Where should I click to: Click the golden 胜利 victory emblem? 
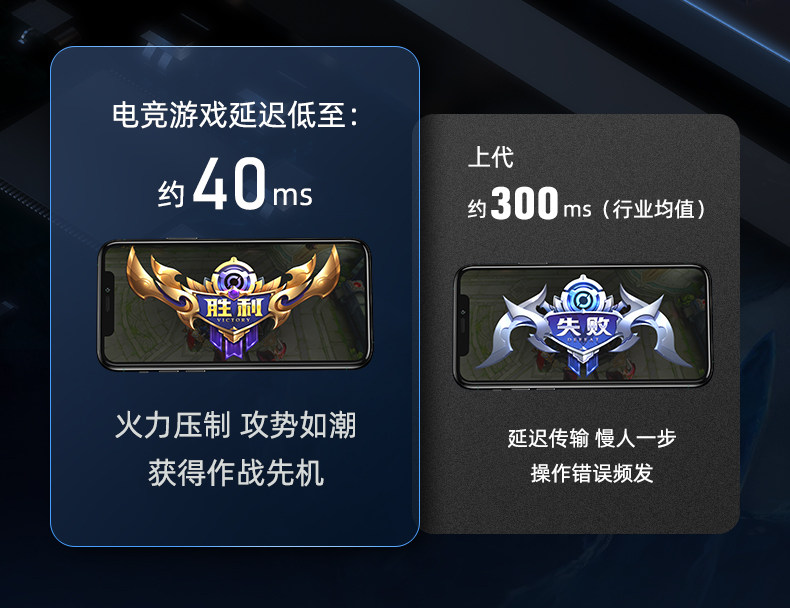click(x=233, y=302)
